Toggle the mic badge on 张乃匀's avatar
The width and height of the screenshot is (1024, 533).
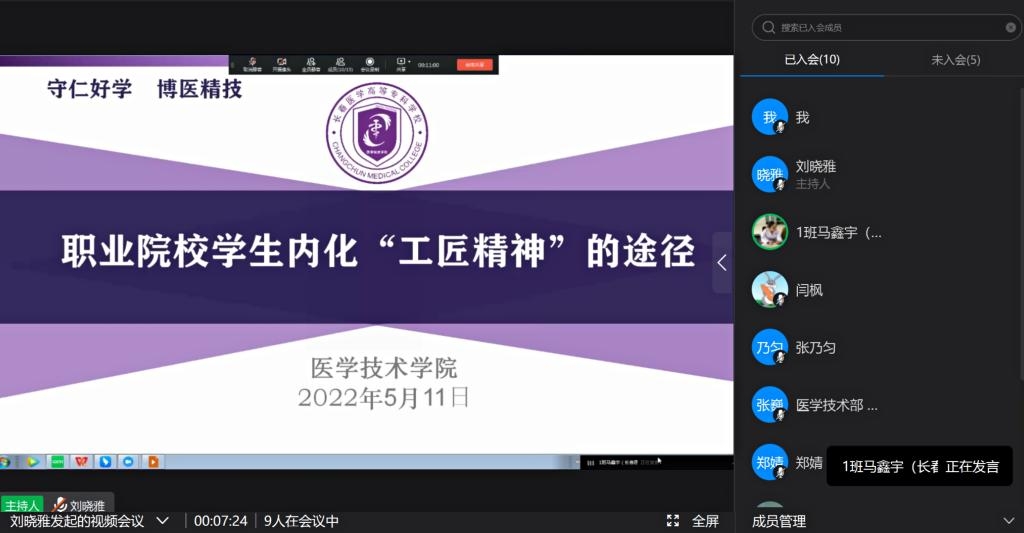pos(780,357)
